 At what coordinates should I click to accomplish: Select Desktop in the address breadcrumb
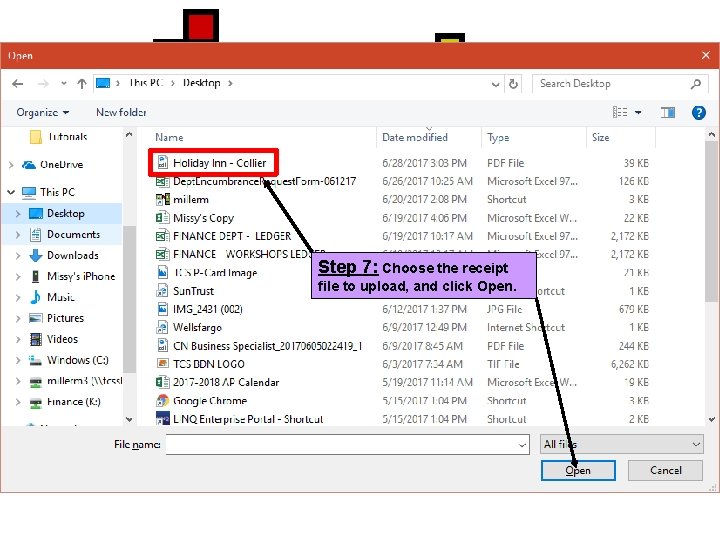pyautogui.click(x=202, y=83)
